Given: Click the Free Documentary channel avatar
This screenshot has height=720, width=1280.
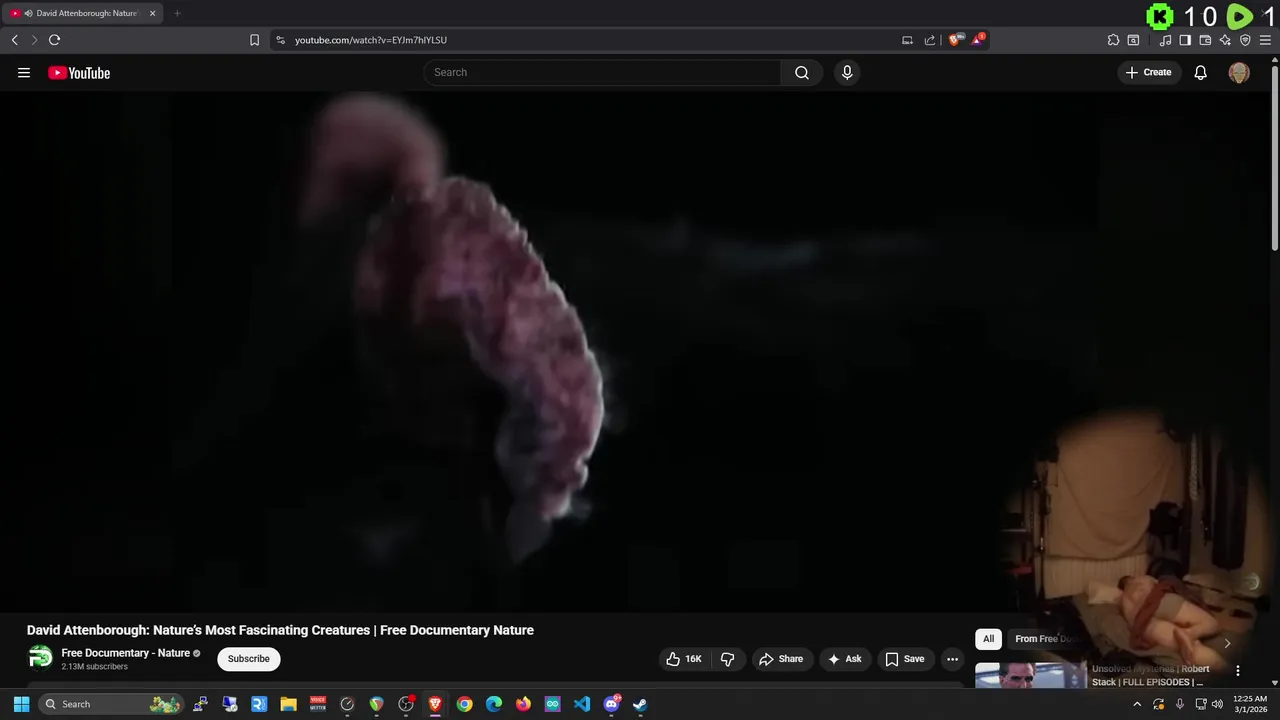Looking at the screenshot, I should coord(40,657).
